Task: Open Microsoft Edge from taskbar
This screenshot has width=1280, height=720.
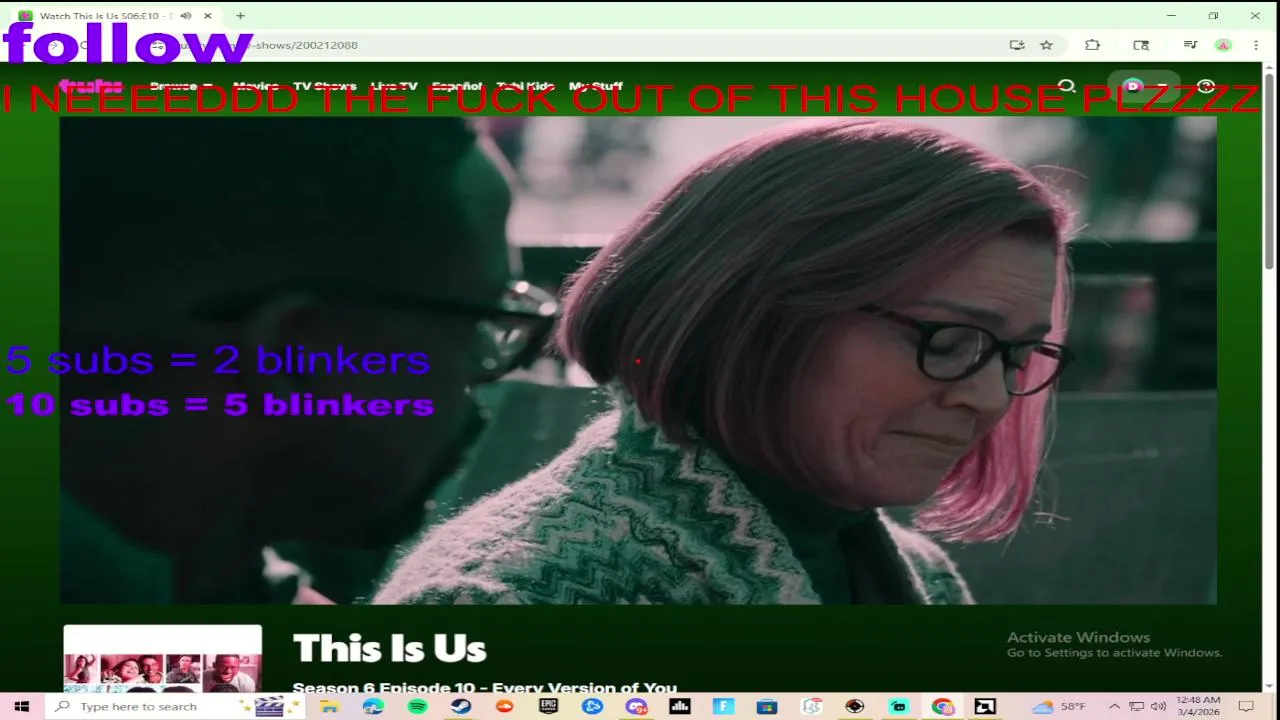Action: pyautogui.click(x=373, y=706)
